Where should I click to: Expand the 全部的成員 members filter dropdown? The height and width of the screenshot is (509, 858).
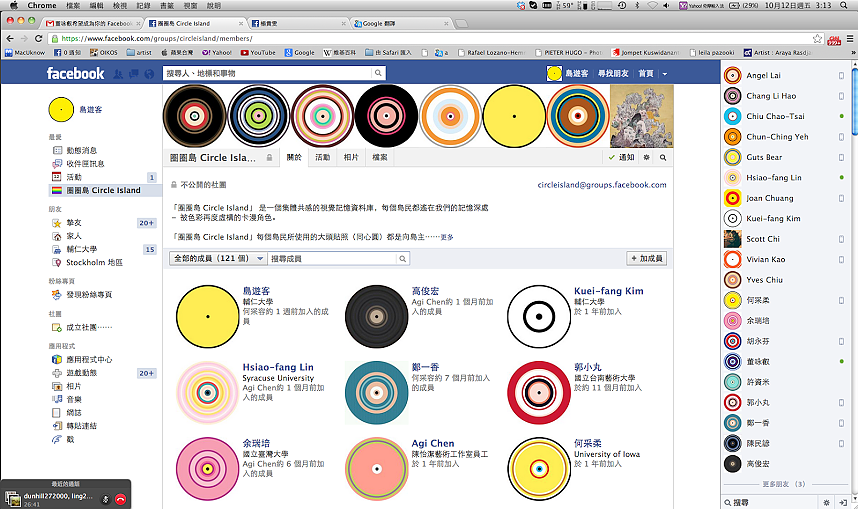pyautogui.click(x=216, y=258)
